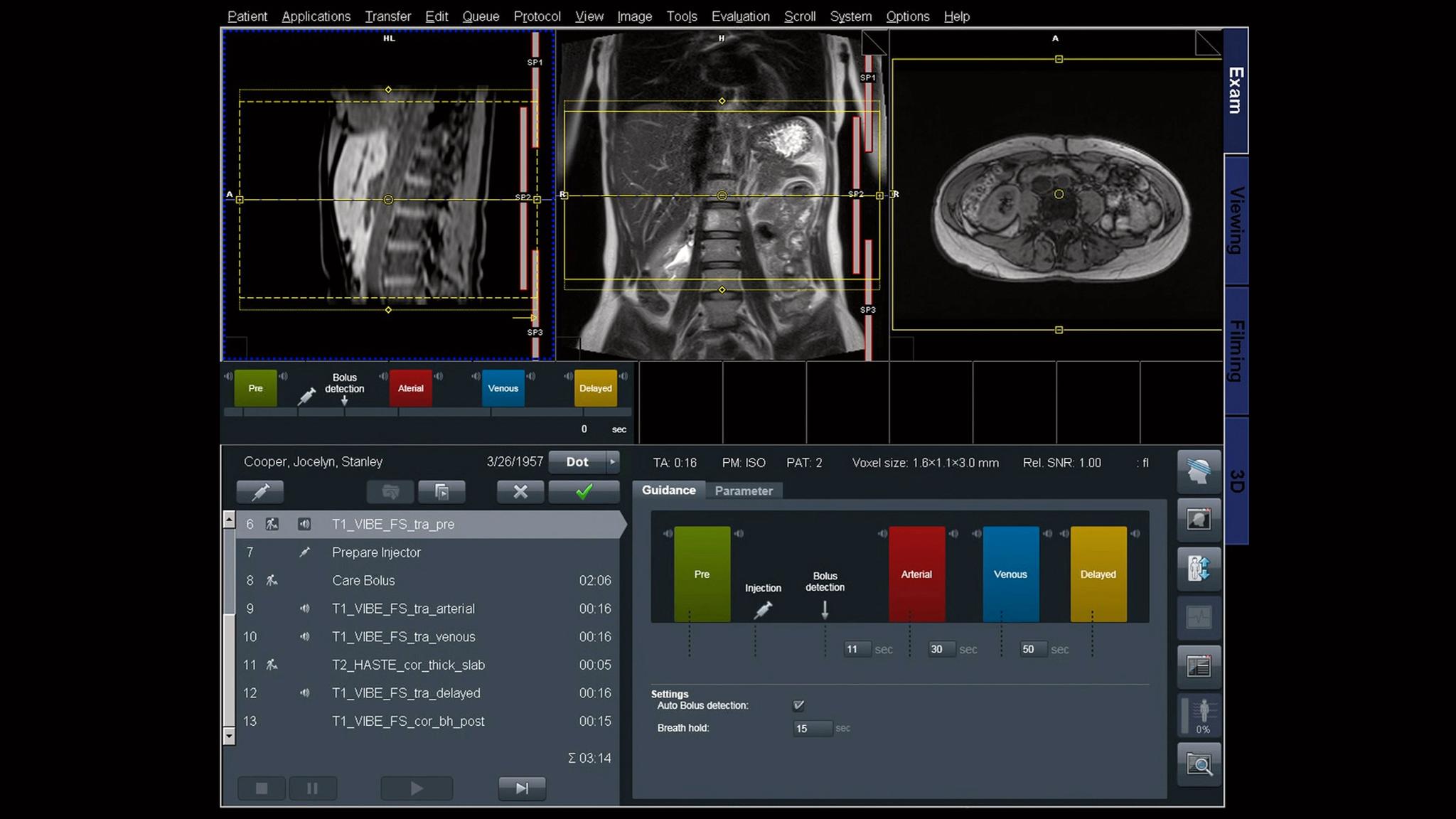The width and height of the screenshot is (1456, 819).
Task: Switch to the Parameter tab
Action: tap(744, 491)
